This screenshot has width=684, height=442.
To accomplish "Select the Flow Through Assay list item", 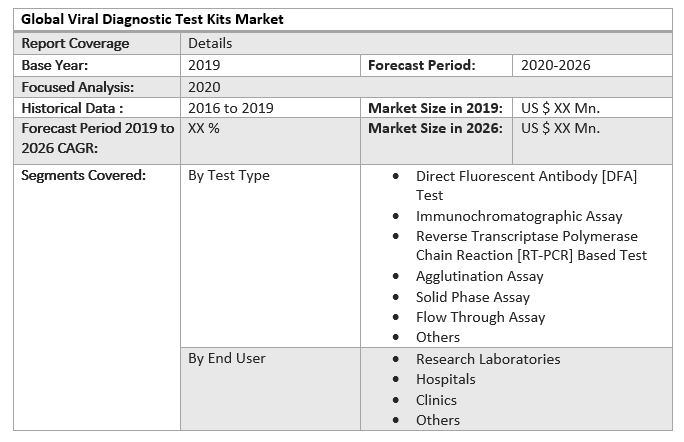I will point(481,317).
